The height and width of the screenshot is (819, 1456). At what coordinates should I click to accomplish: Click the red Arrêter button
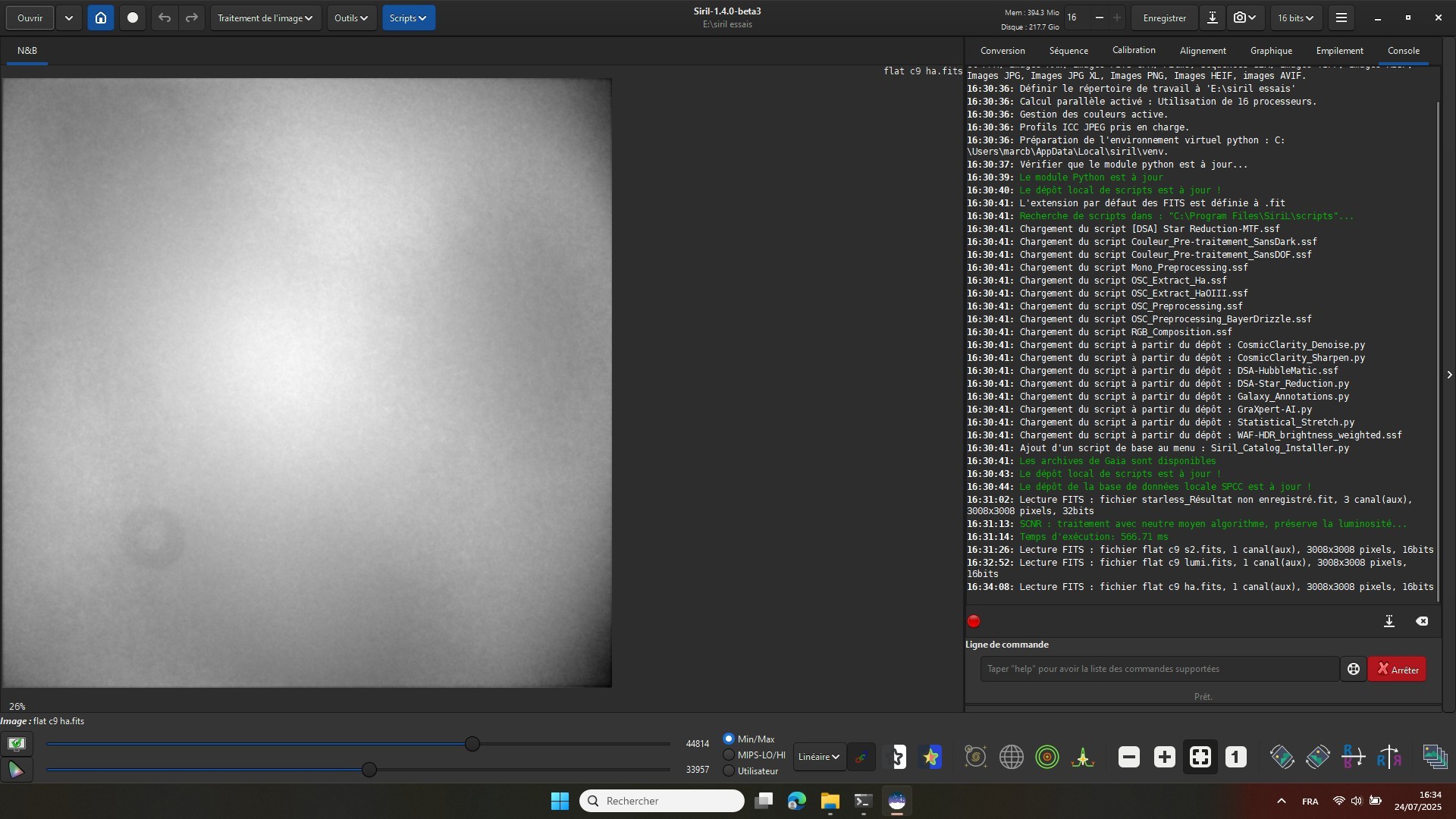[1397, 669]
